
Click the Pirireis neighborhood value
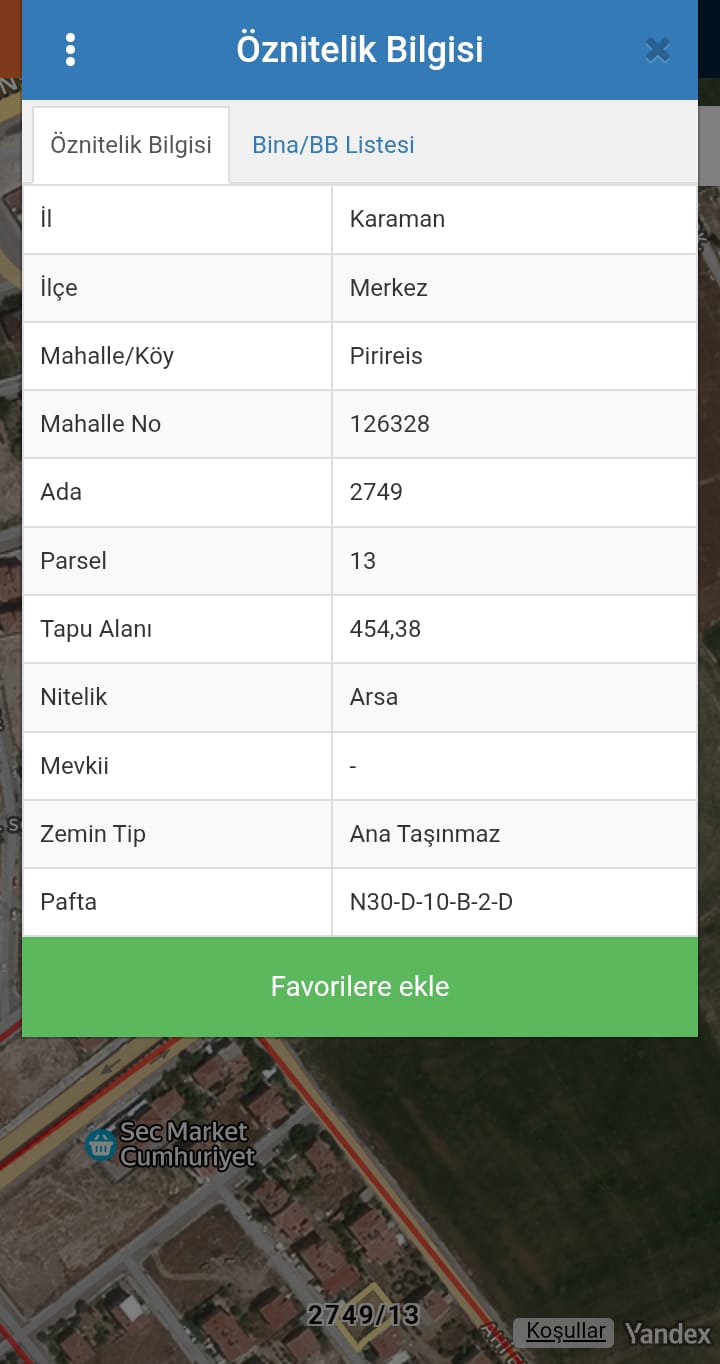click(386, 356)
